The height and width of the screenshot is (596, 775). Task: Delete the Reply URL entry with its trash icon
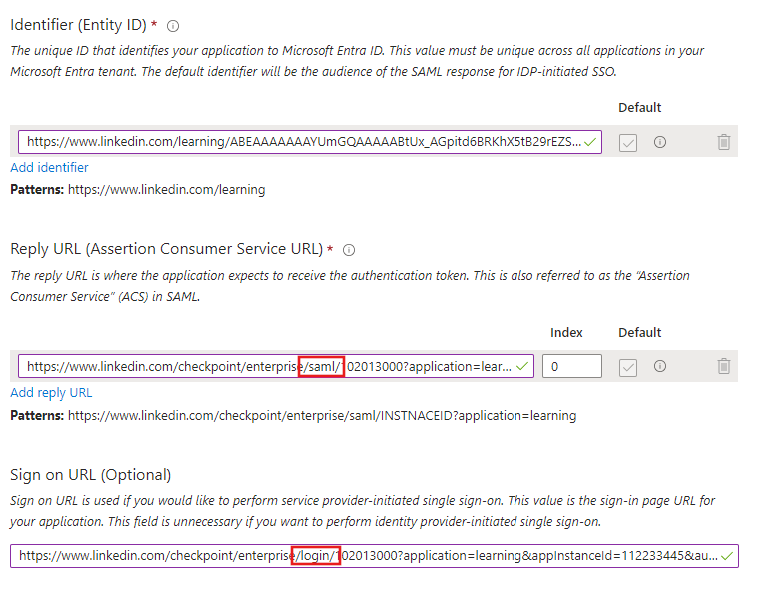click(724, 366)
